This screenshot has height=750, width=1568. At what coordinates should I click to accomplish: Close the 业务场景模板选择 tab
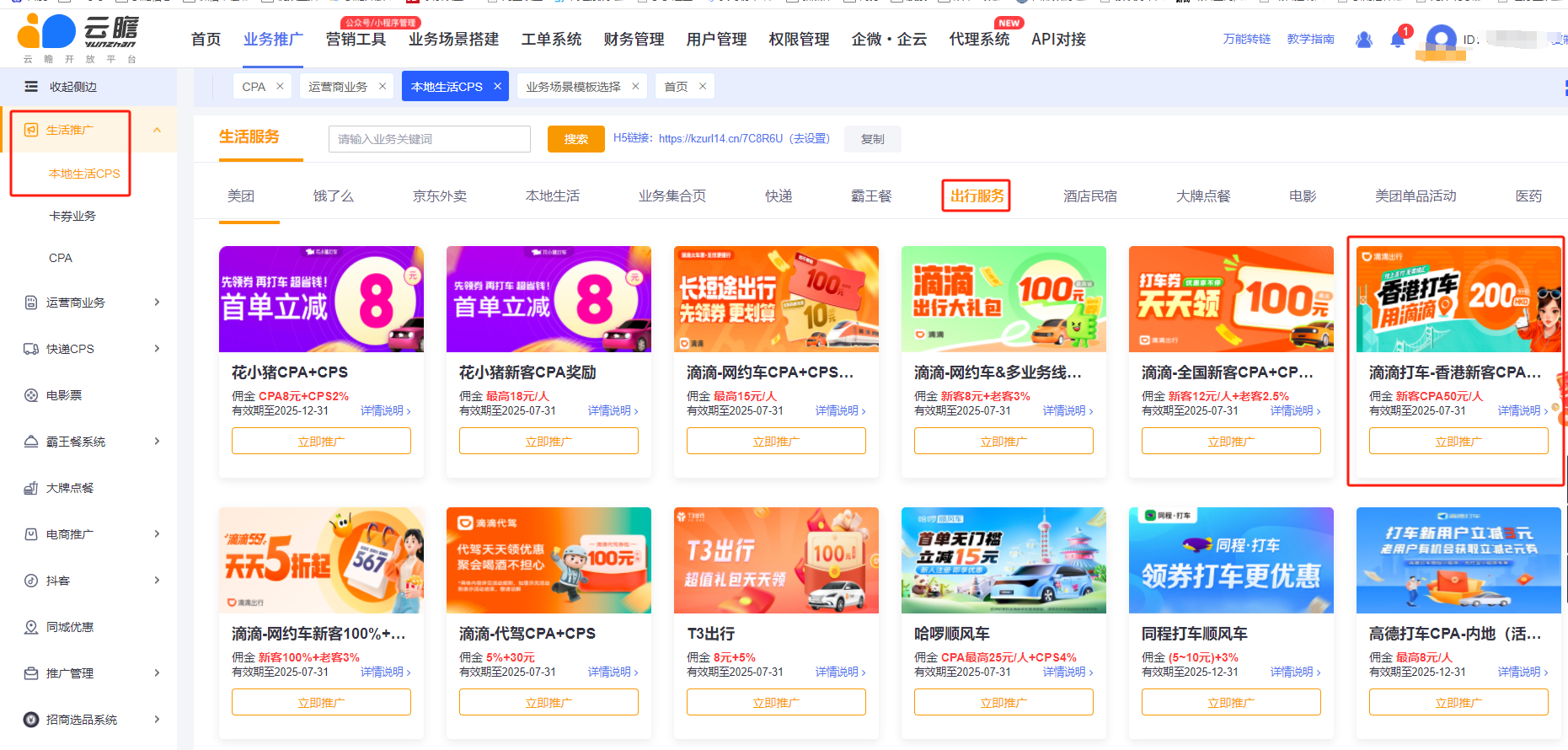635,86
